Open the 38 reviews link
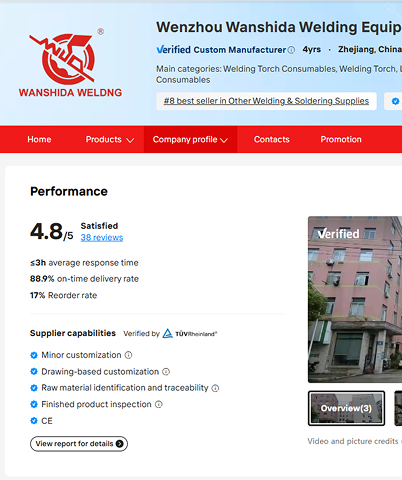 [102, 237]
